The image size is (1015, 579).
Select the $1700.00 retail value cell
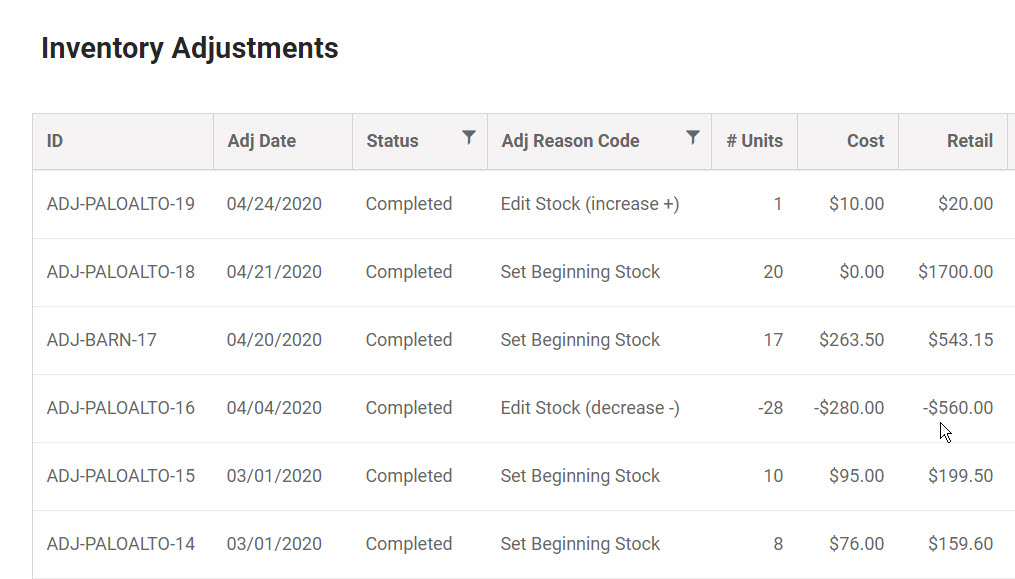click(955, 272)
